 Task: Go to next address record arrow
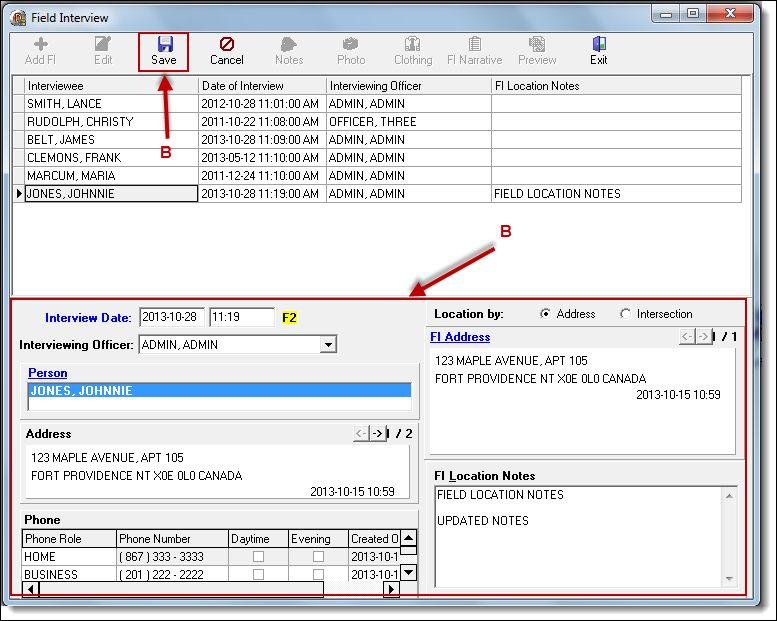click(x=377, y=433)
